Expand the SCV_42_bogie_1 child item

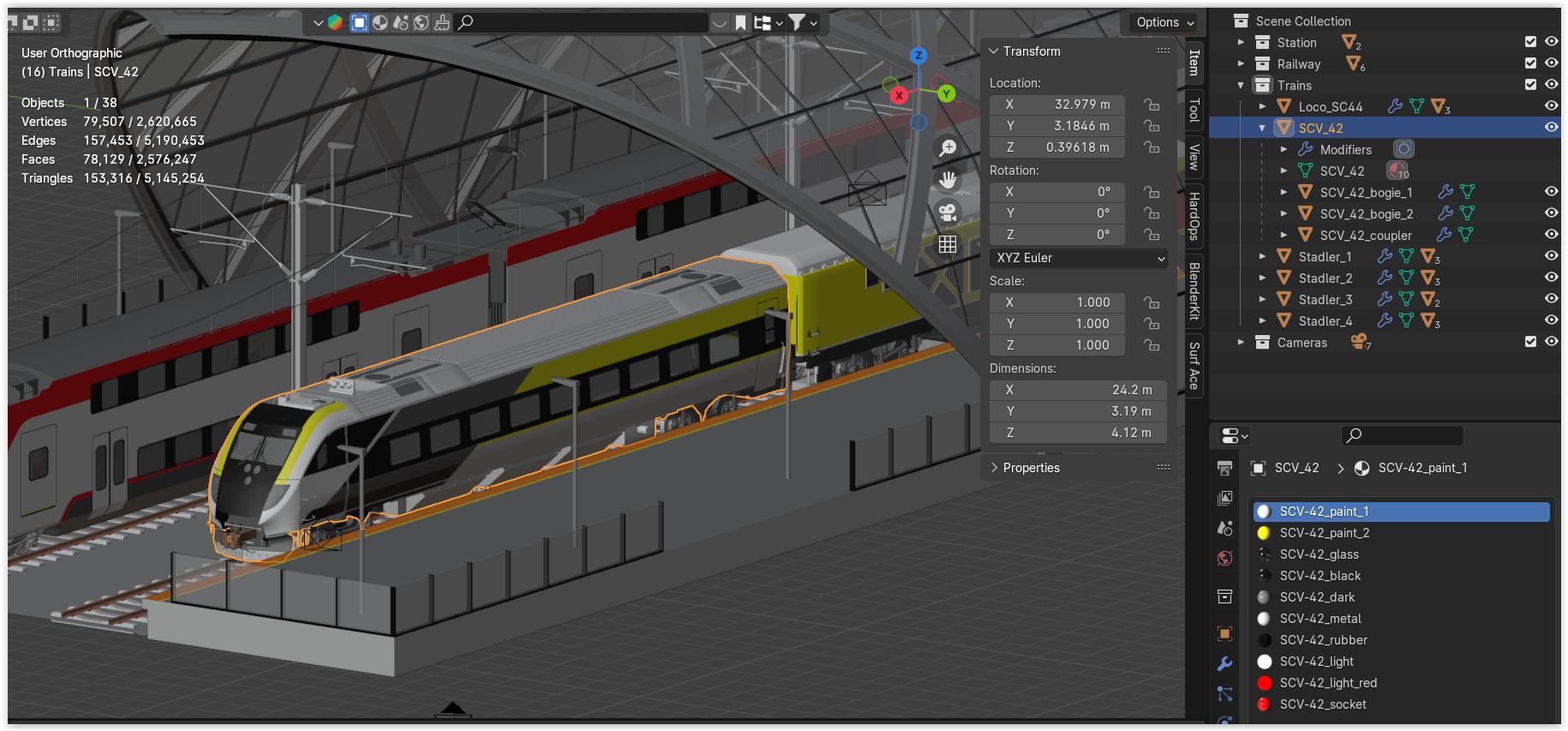[x=1283, y=192]
